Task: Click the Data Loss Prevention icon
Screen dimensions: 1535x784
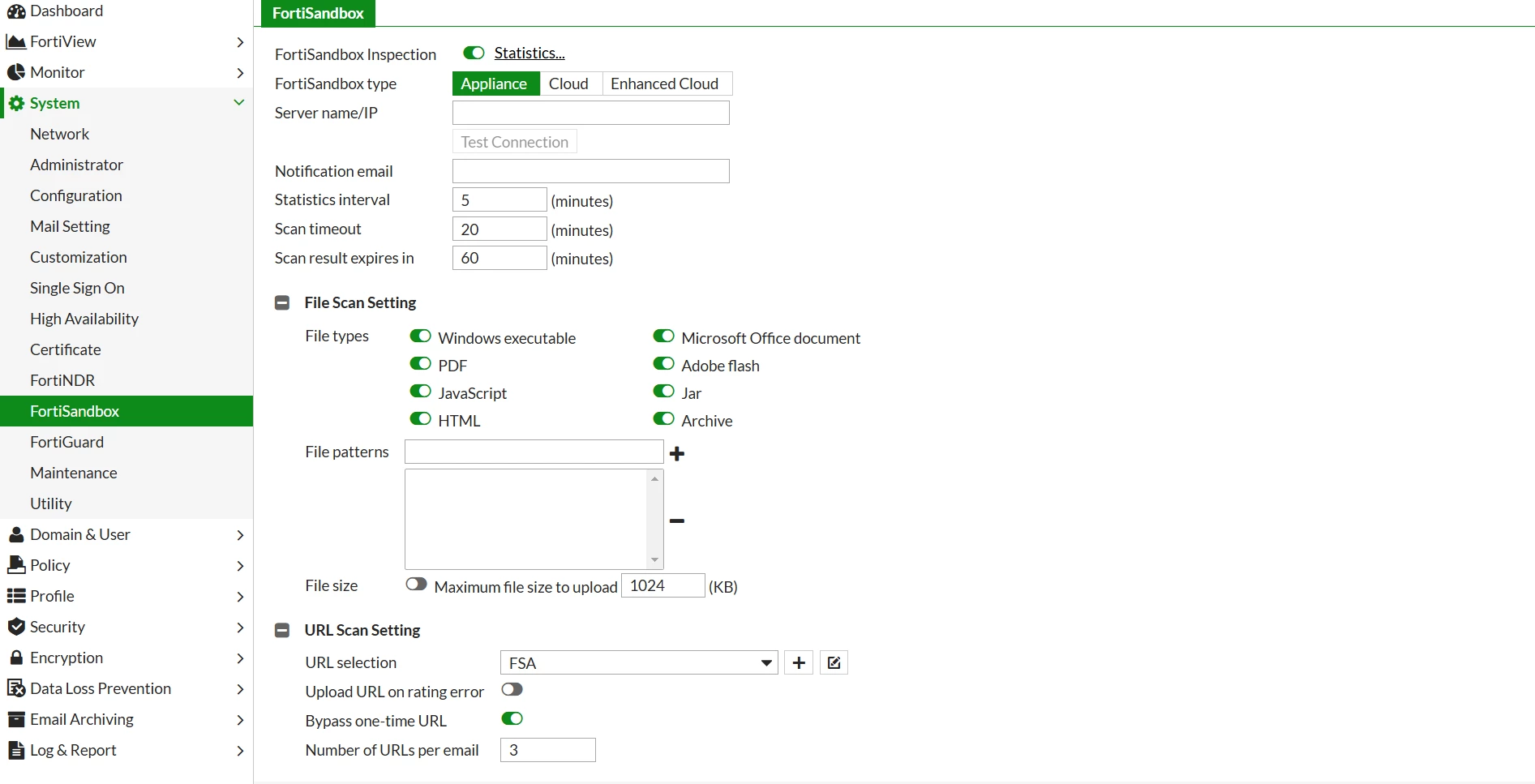Action: 16,688
